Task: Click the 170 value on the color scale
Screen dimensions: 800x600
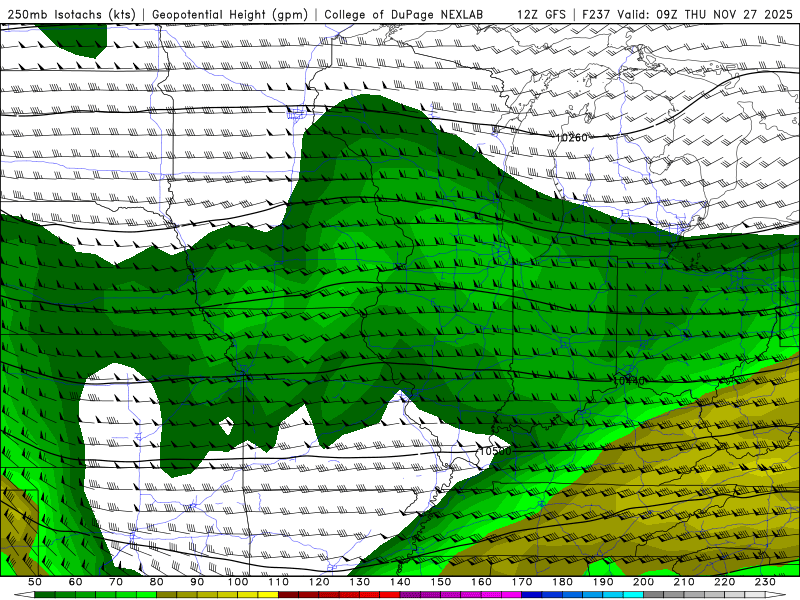Action: point(522,582)
